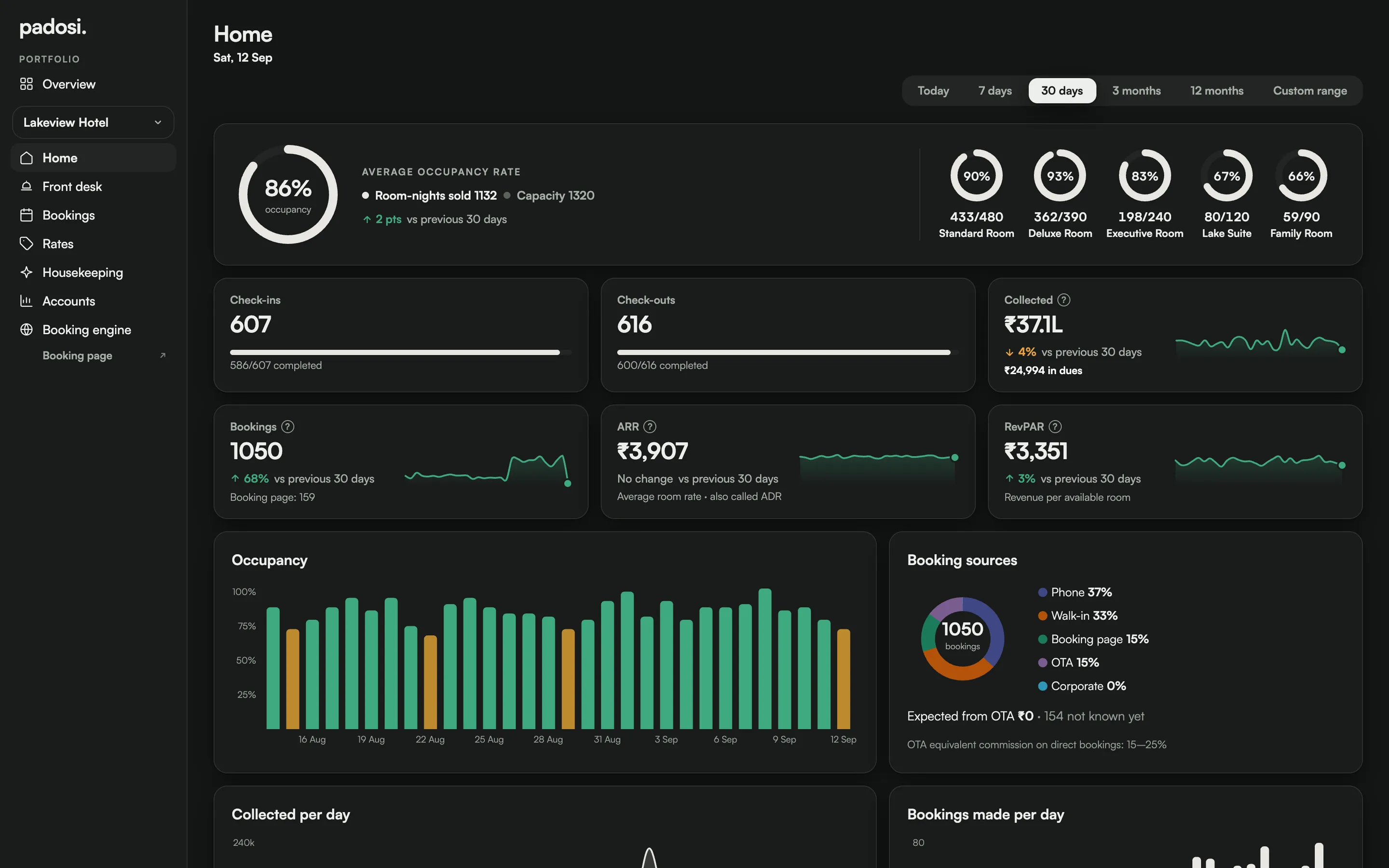Click "₹24,994 in dues" text
The height and width of the screenshot is (868, 1389).
click(x=1043, y=371)
